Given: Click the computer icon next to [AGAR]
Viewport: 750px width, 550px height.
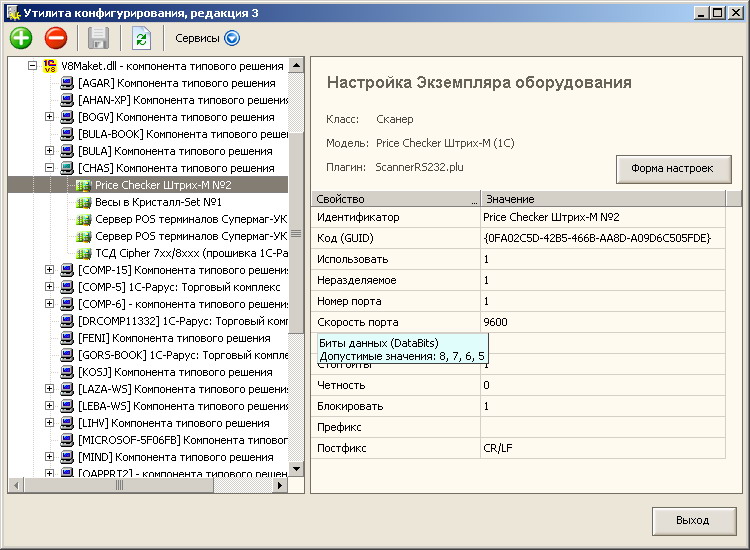Looking at the screenshot, I should (x=67, y=84).
